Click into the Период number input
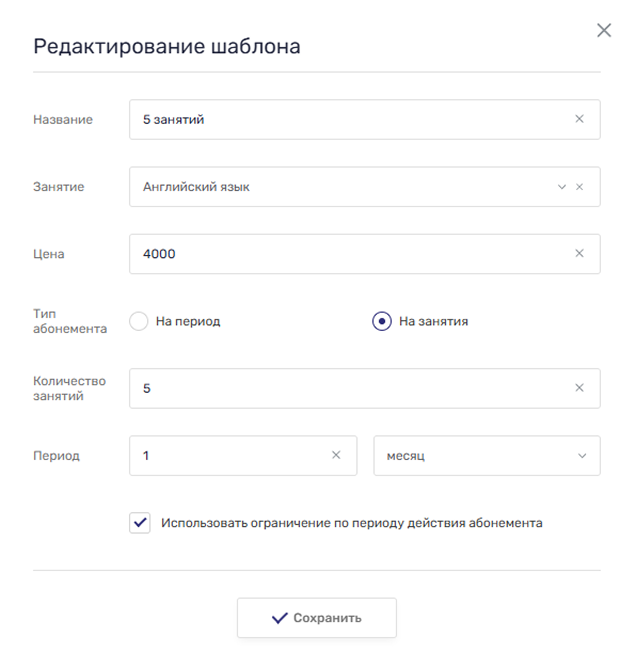Image resolution: width=636 pixels, height=668 pixels. point(230,455)
